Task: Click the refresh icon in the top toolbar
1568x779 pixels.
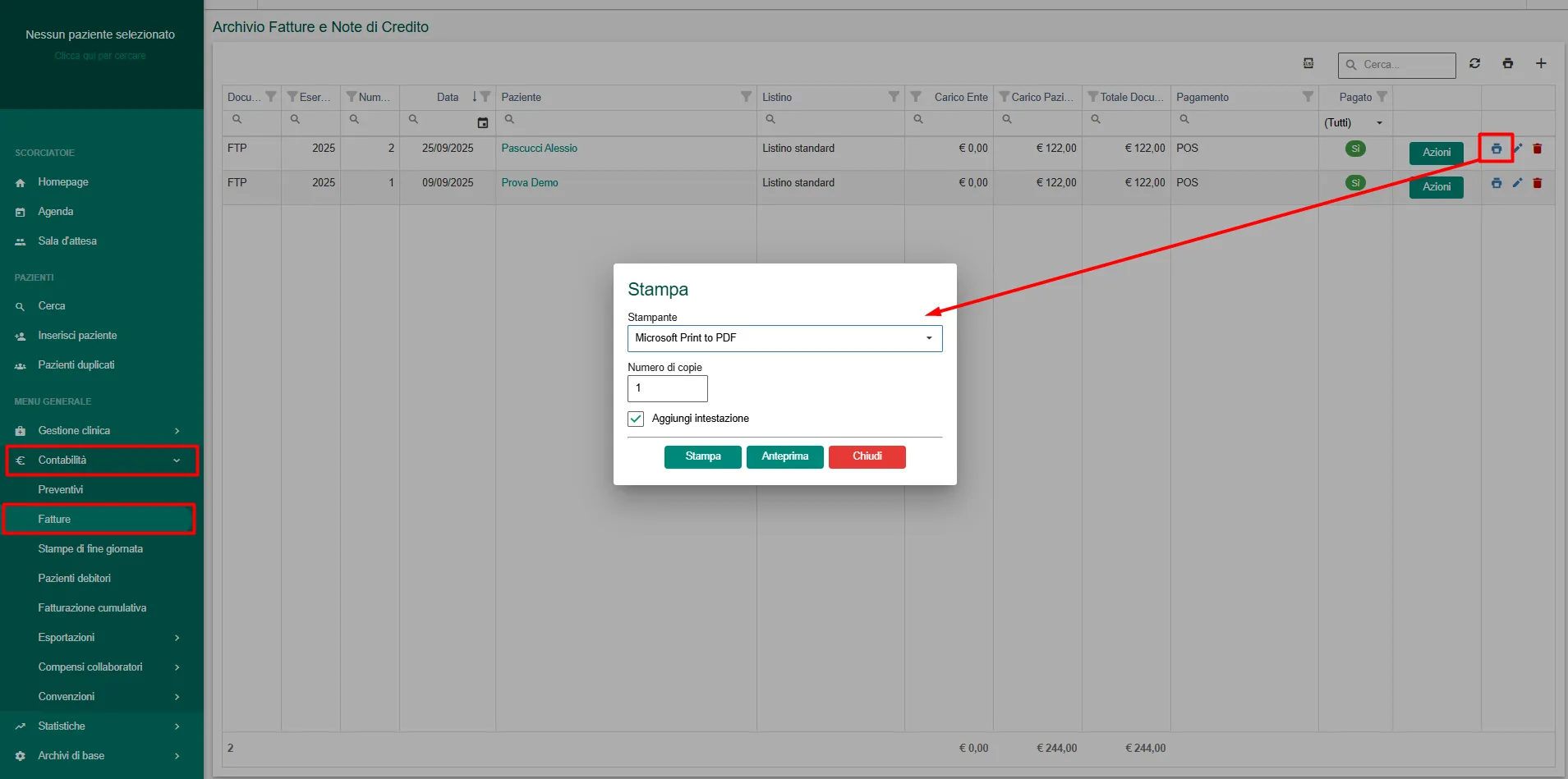Action: click(1474, 63)
